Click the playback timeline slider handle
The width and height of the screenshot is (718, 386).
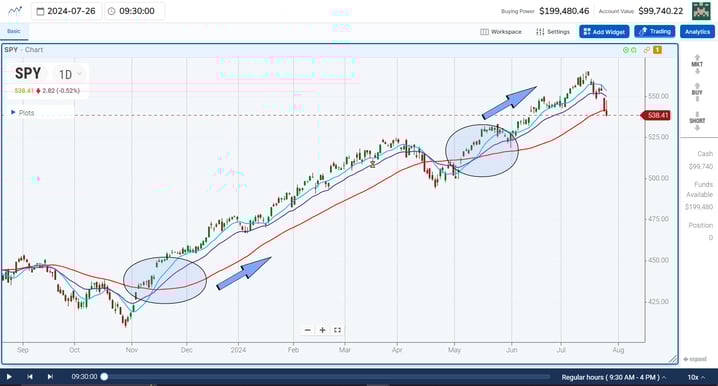pyautogui.click(x=104, y=377)
